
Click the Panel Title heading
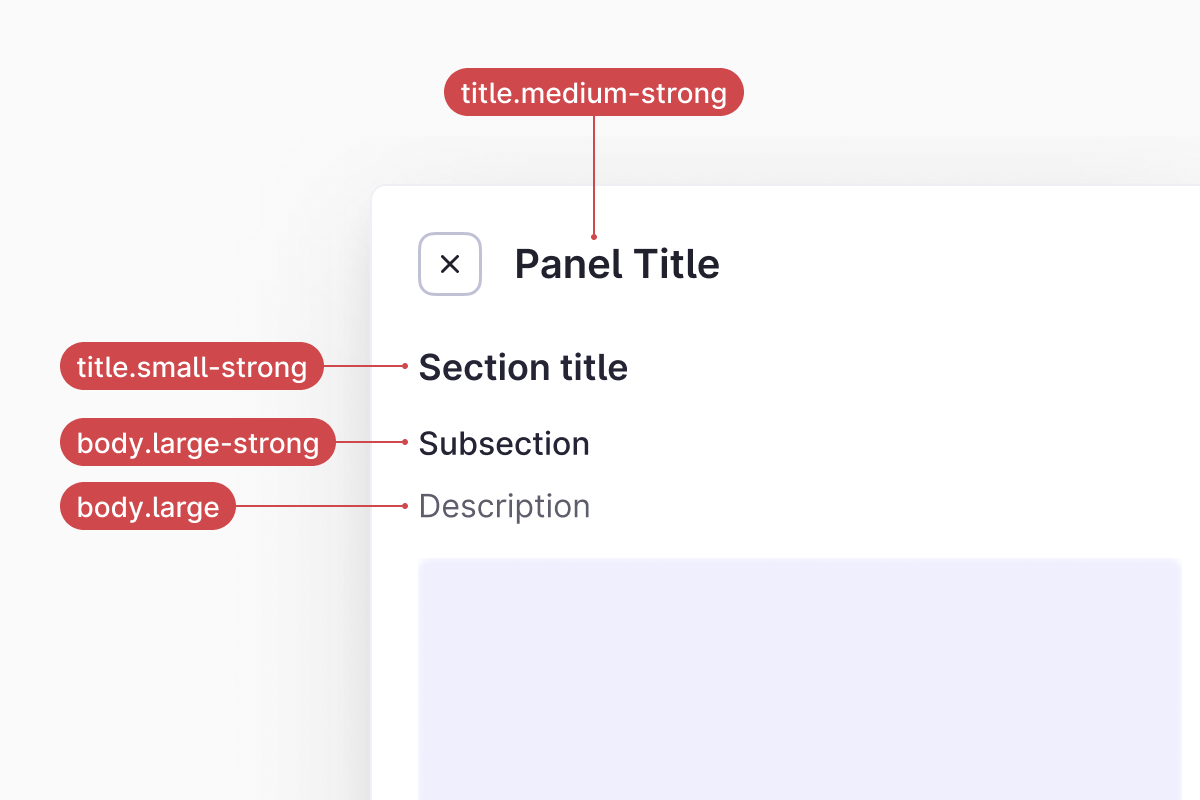(x=617, y=265)
